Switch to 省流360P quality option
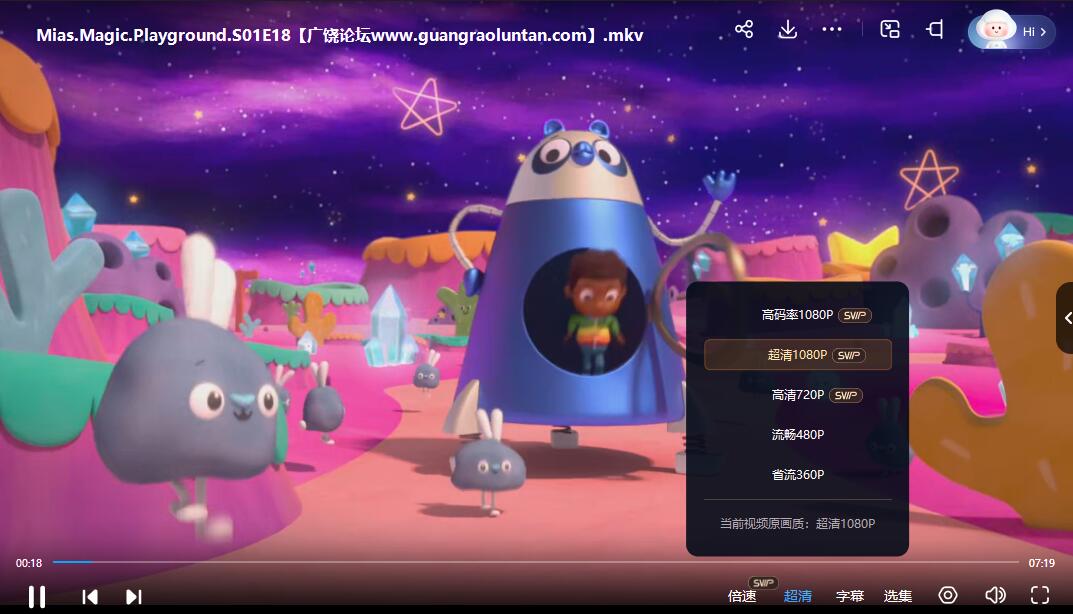 [798, 474]
